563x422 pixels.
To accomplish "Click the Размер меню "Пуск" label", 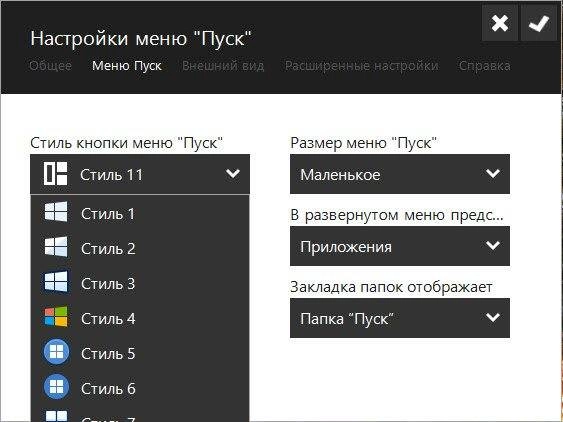I will [364, 143].
